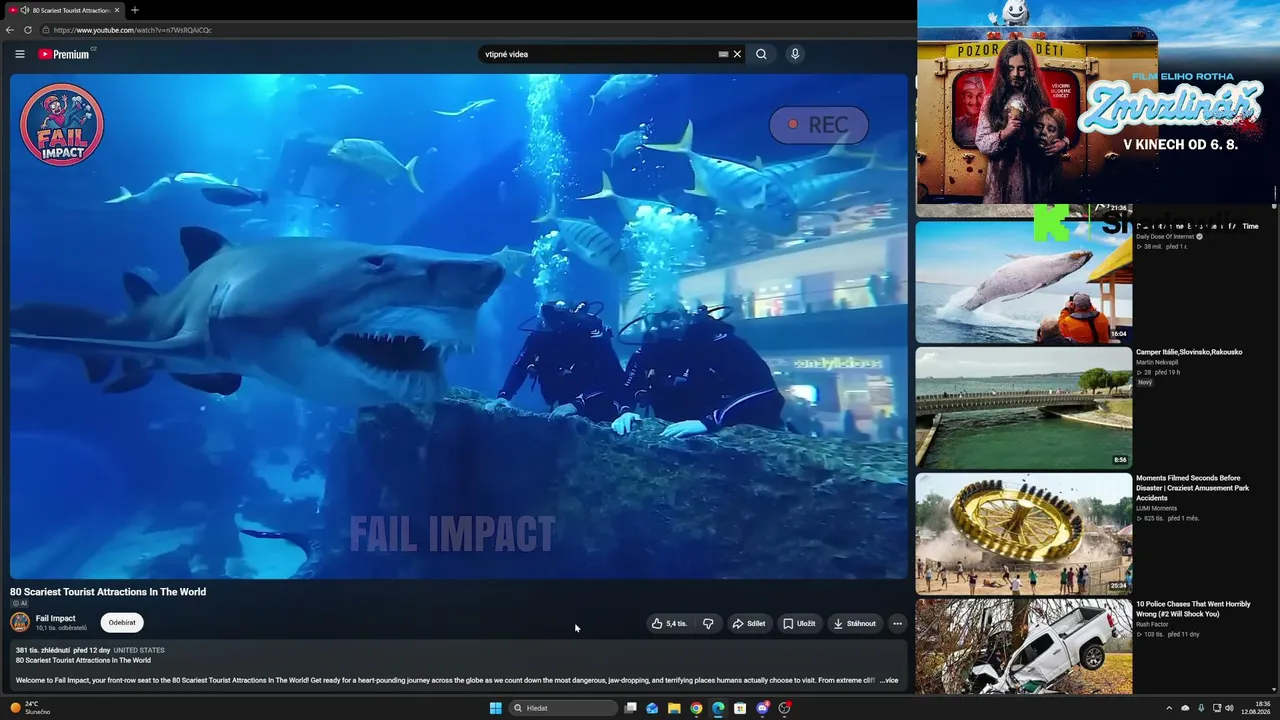The width and height of the screenshot is (1280, 720).
Task: Click the taskbar Hledat search box
Action: (x=563, y=708)
